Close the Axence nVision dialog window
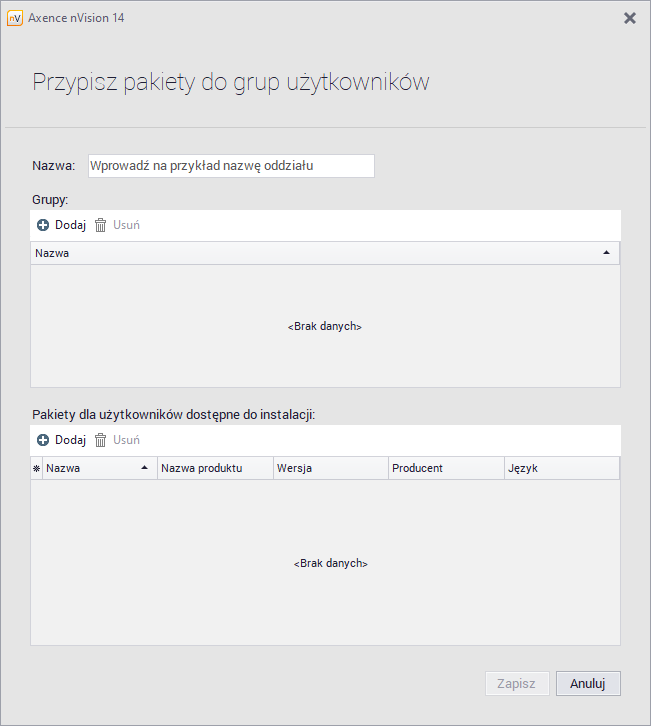 coord(630,18)
